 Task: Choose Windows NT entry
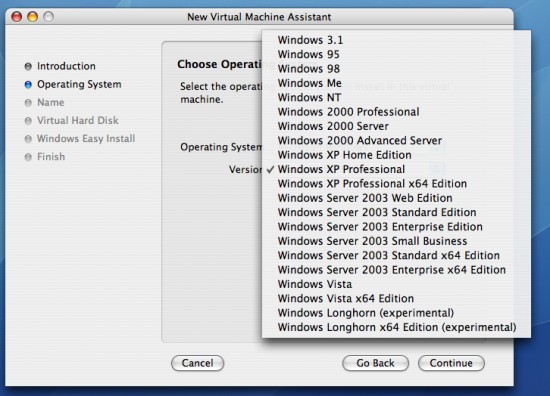(396, 98)
